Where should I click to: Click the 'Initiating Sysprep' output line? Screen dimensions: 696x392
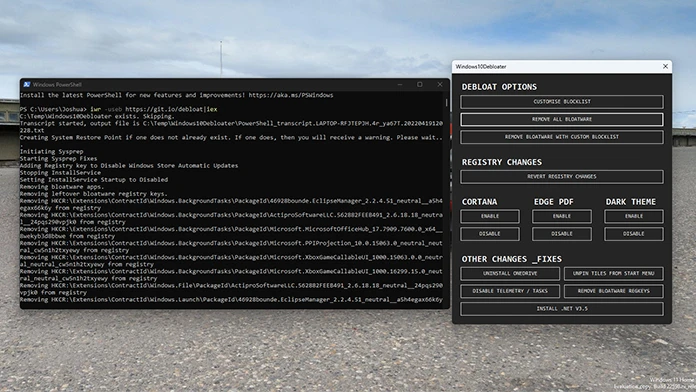[x=51, y=151]
